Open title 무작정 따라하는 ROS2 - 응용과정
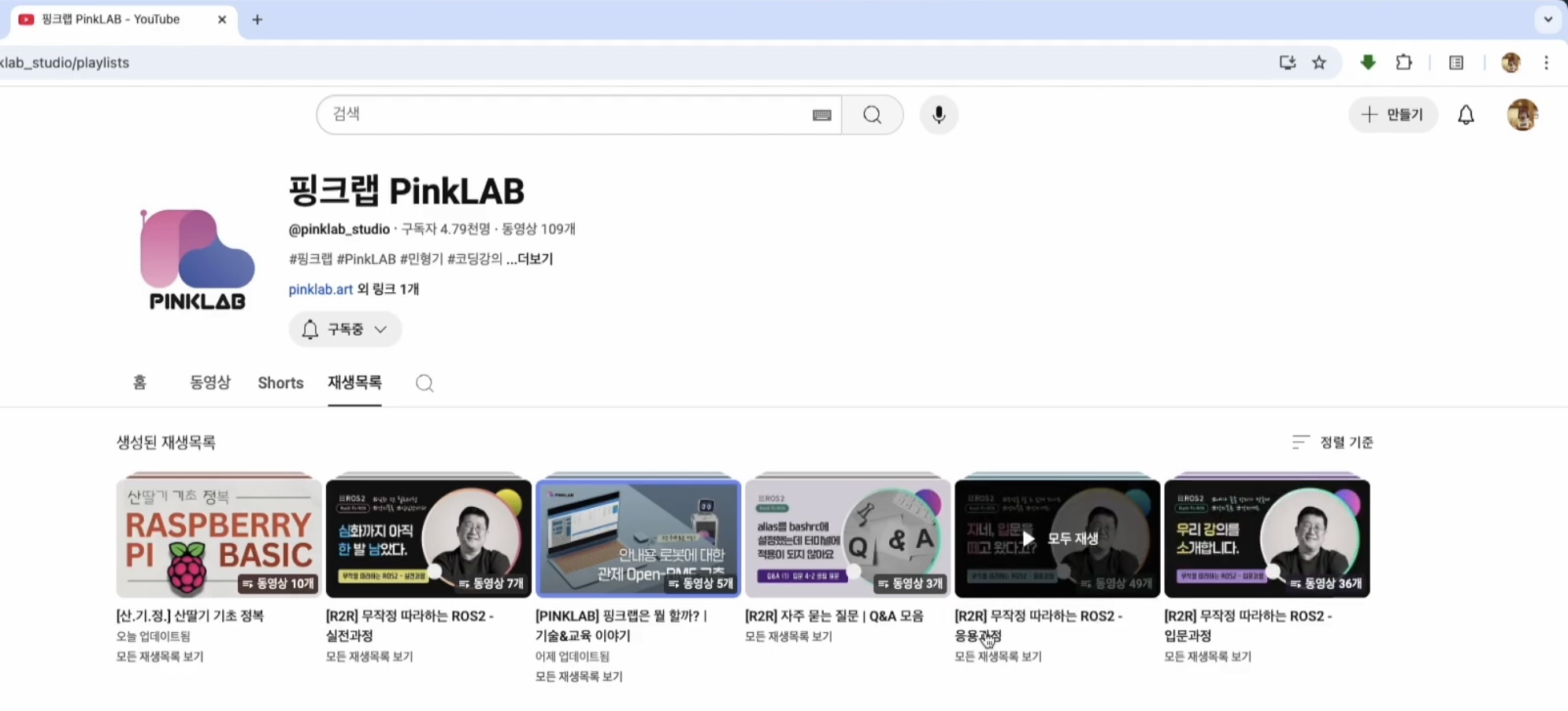This screenshot has height=711, width=1568. (x=1038, y=625)
